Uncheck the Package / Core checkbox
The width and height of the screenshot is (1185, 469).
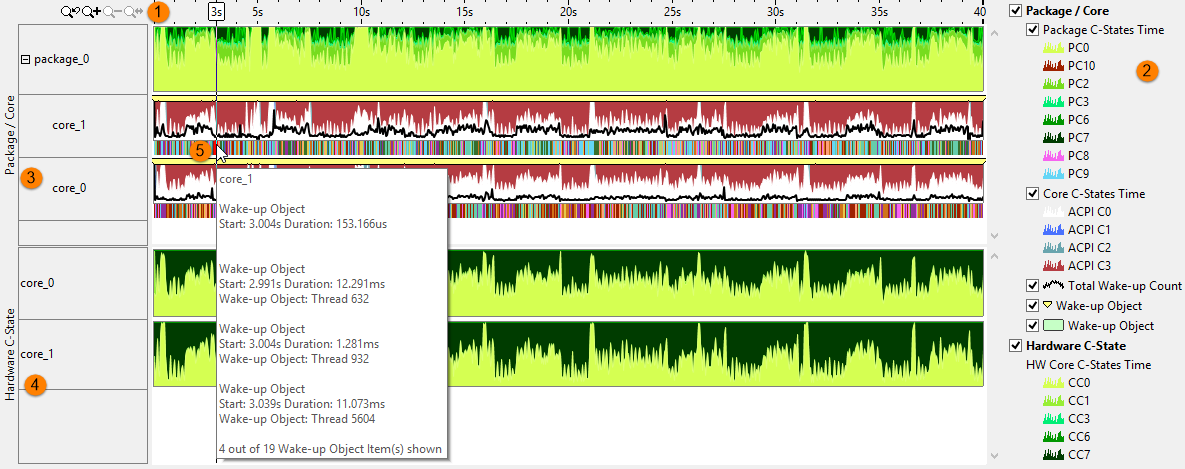[x=1016, y=11]
